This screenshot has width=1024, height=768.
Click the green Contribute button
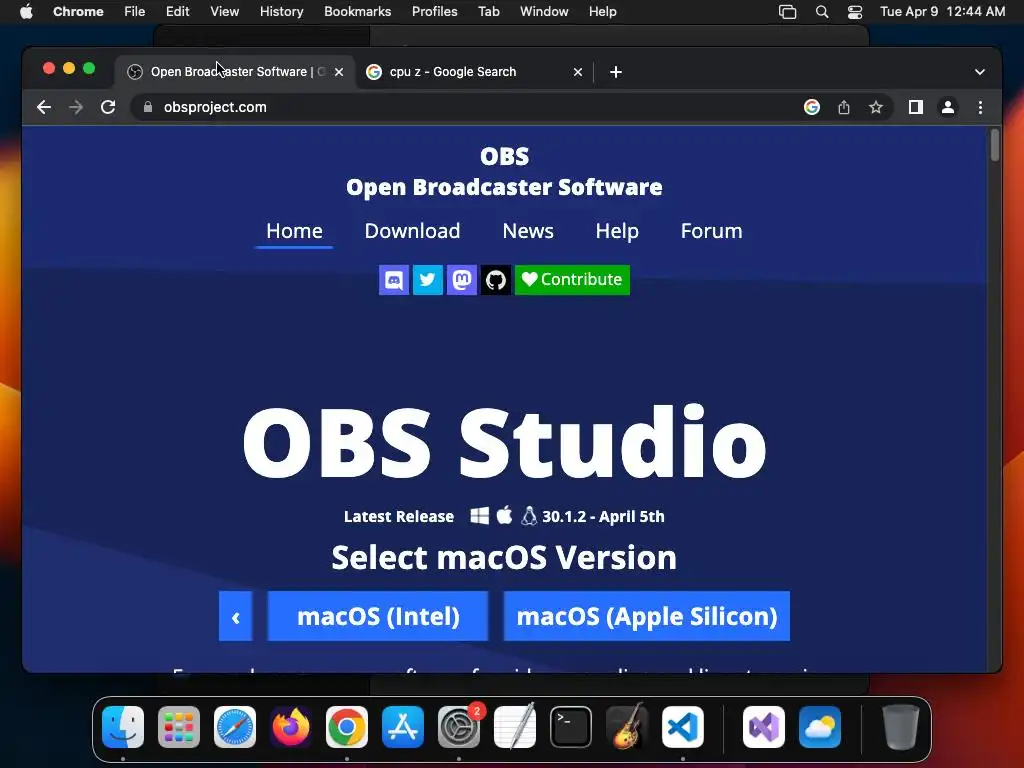coord(572,280)
